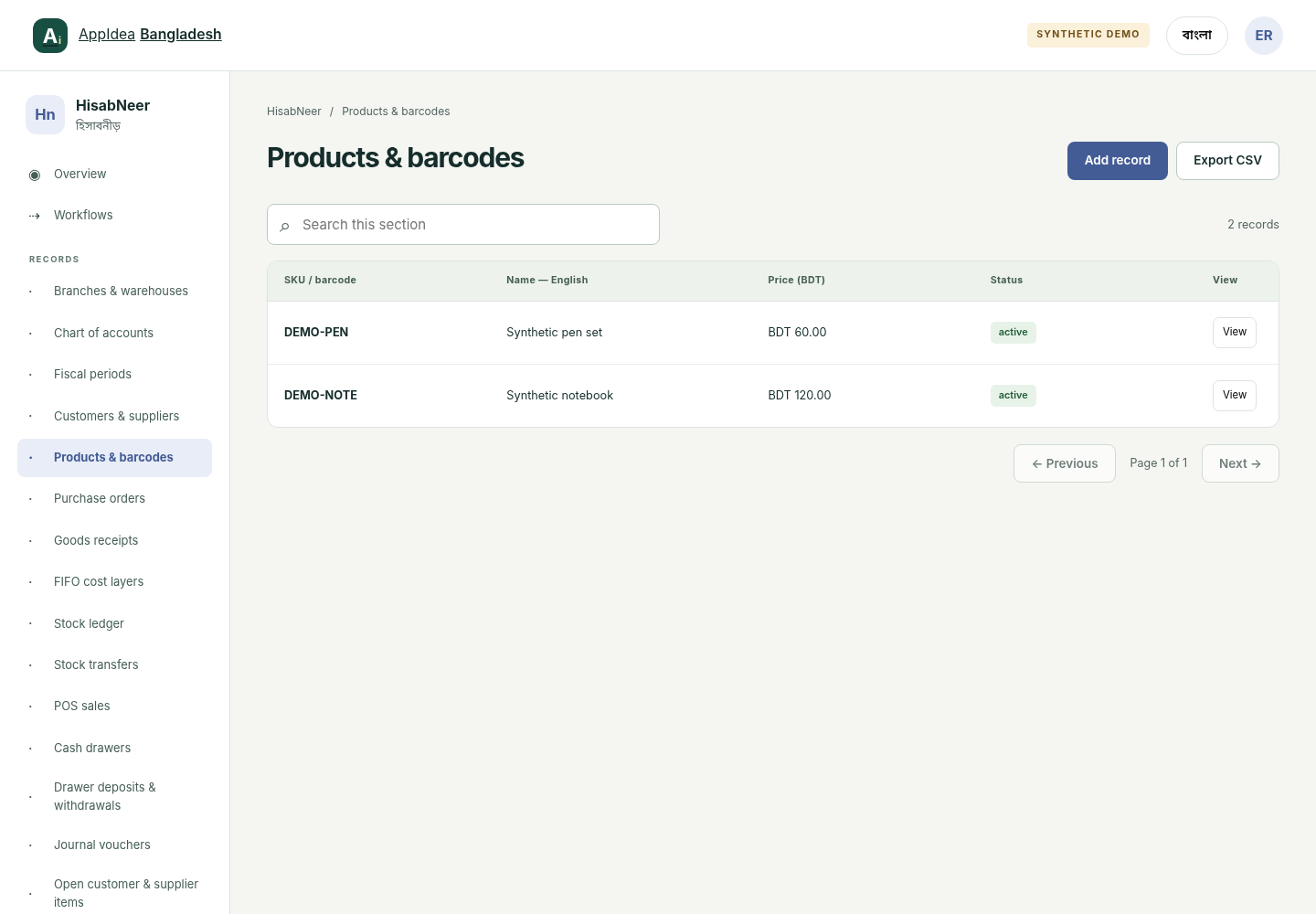Click Export CSV
This screenshot has width=1316, height=914.
click(1227, 161)
